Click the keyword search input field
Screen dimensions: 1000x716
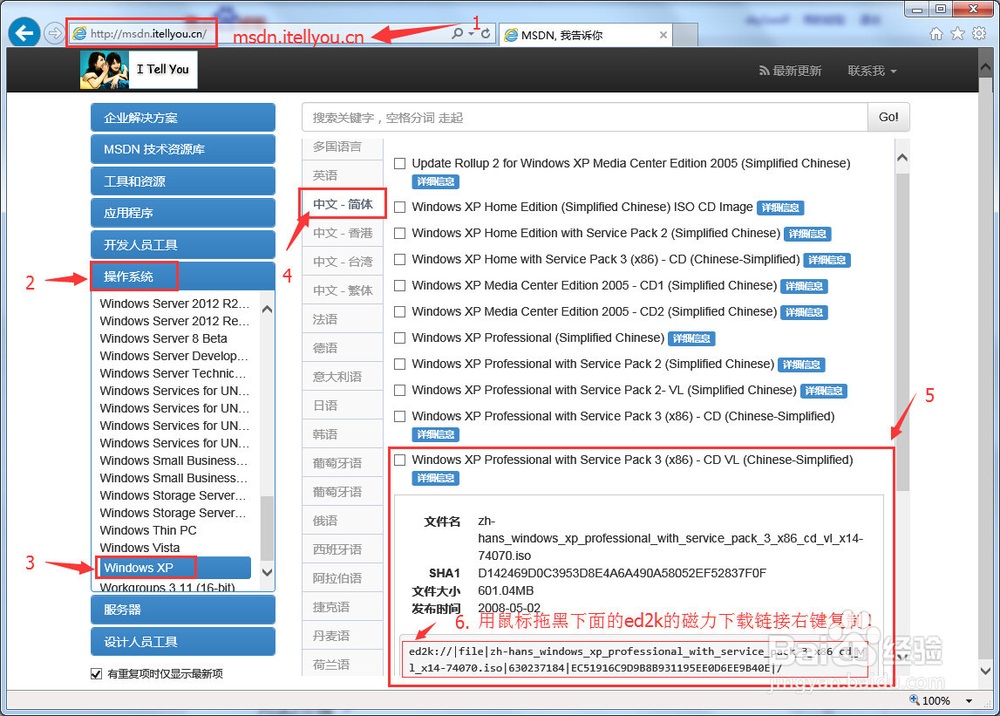584,117
